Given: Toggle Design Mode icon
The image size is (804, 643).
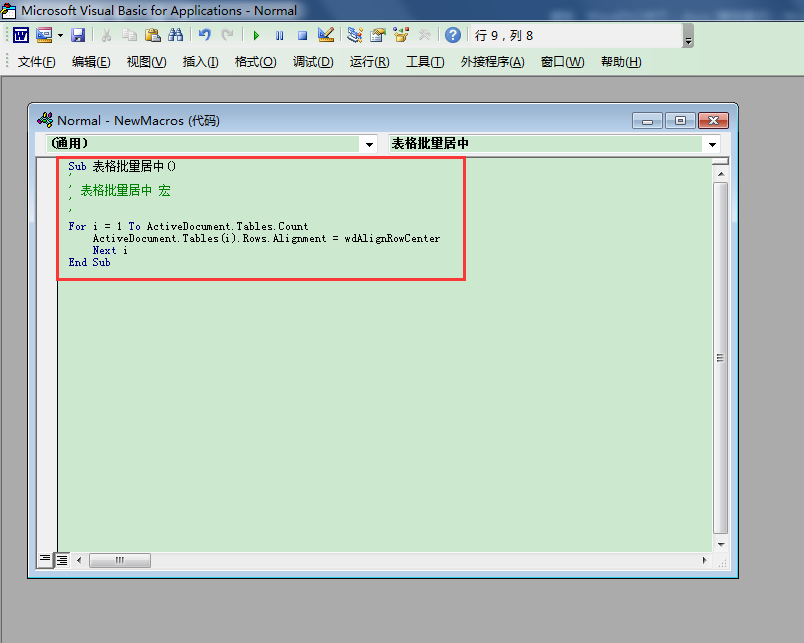Looking at the screenshot, I should 326,35.
